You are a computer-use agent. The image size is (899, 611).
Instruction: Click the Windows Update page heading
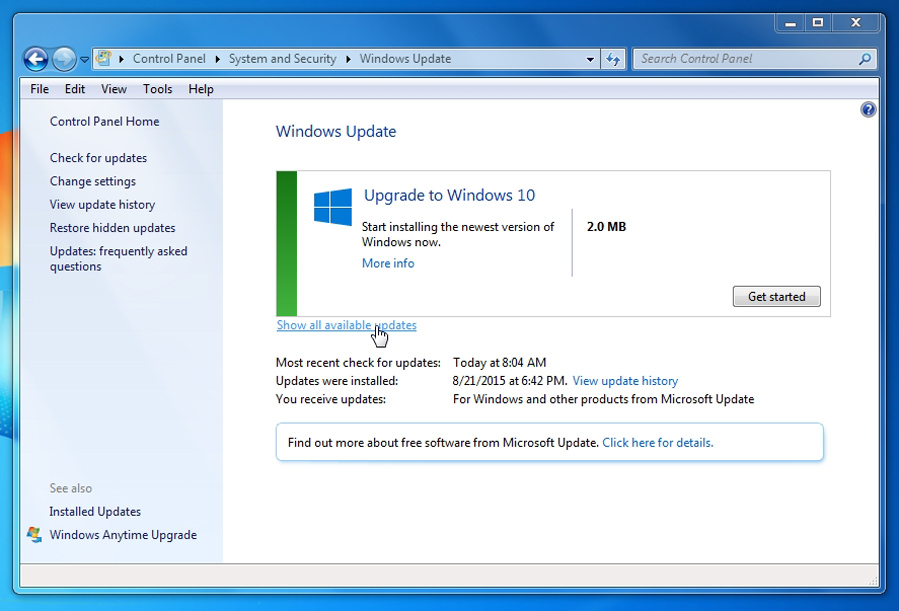pos(336,131)
